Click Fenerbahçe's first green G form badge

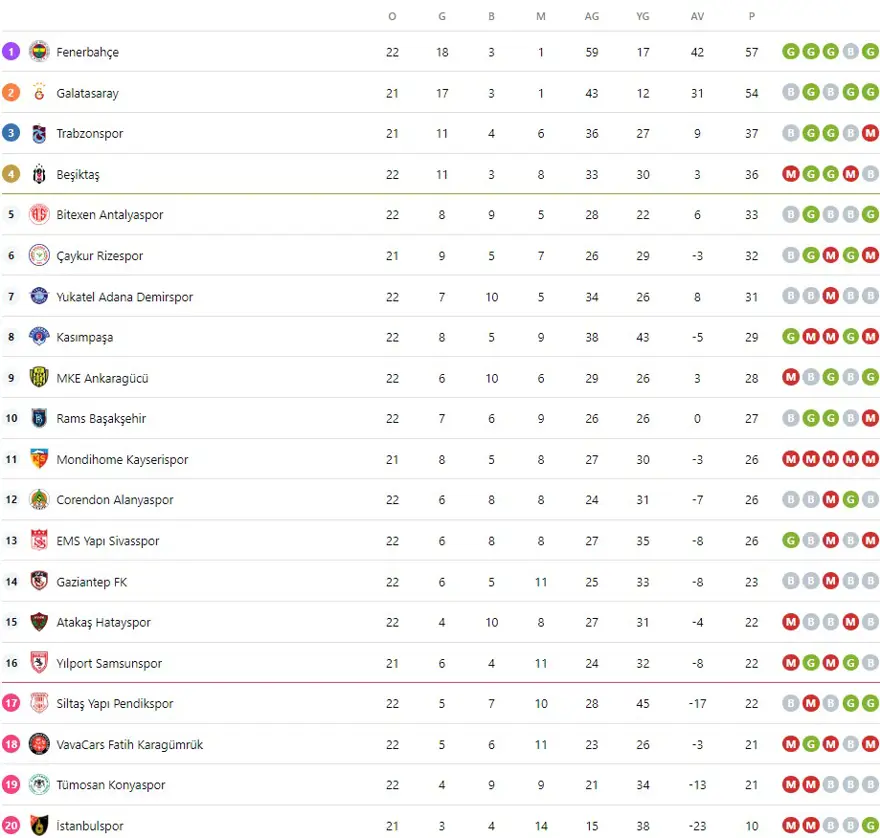[791, 52]
